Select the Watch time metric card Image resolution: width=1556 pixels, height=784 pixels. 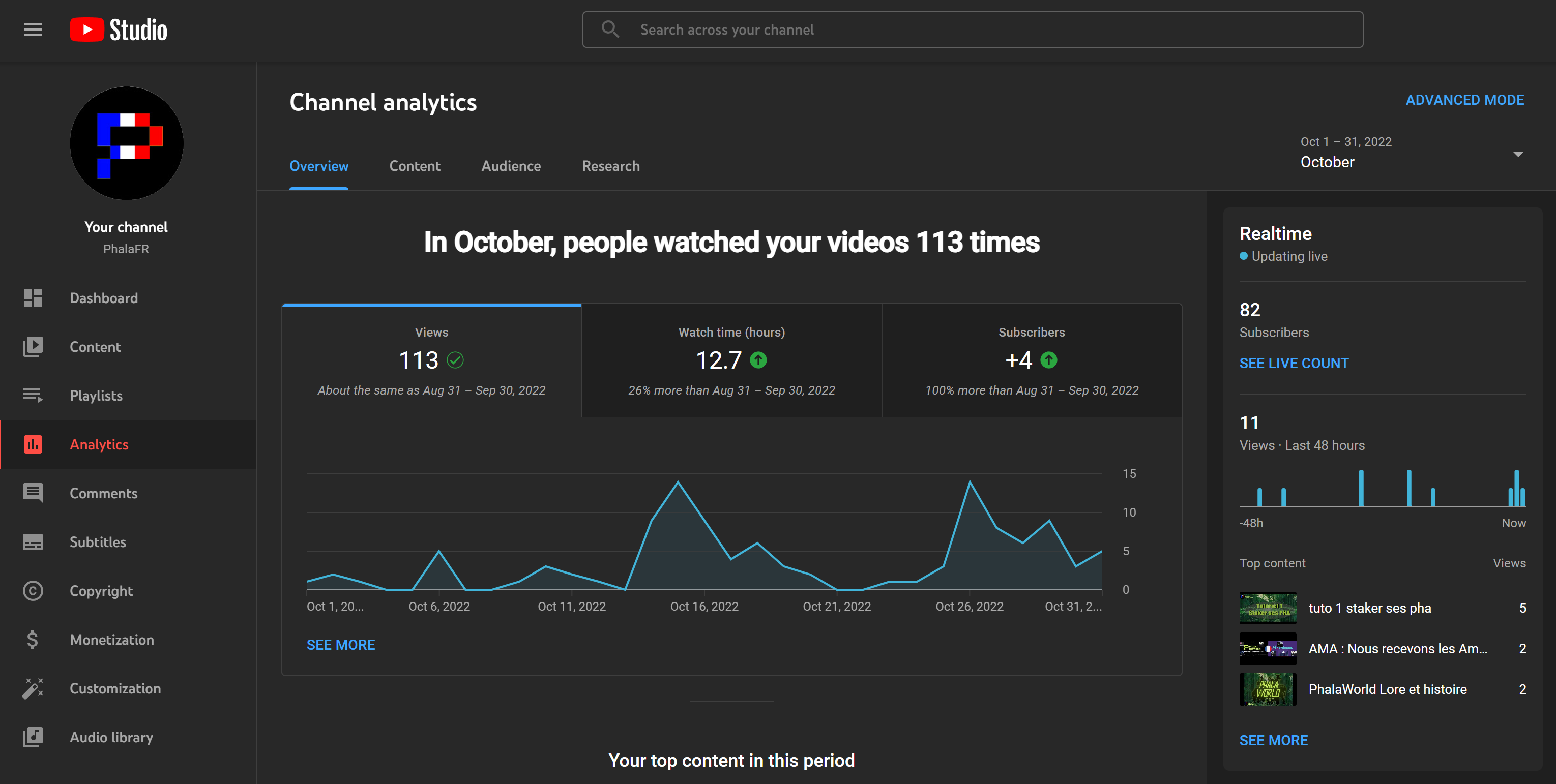(x=731, y=361)
